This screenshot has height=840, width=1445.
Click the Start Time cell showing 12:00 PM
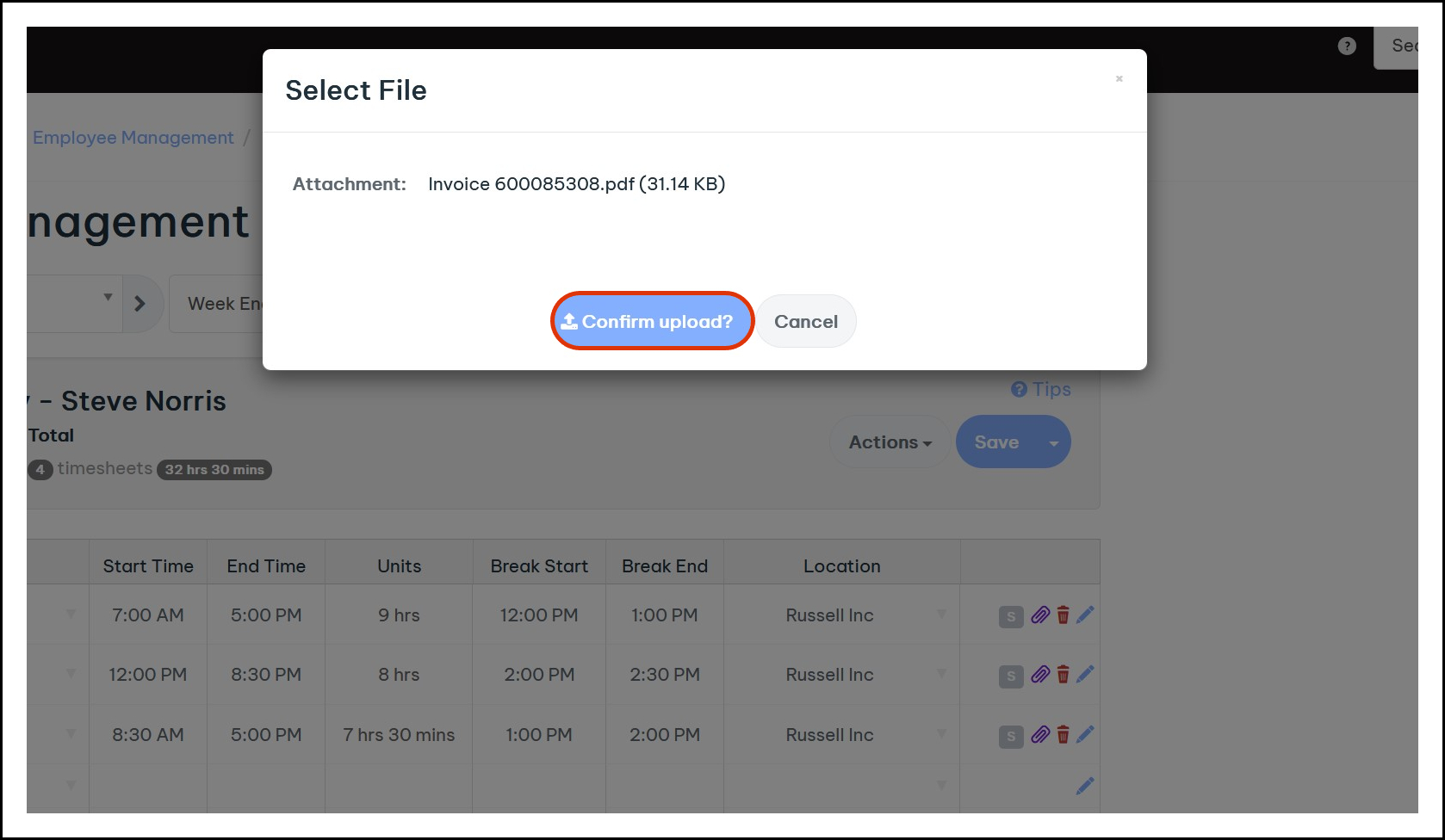point(147,675)
